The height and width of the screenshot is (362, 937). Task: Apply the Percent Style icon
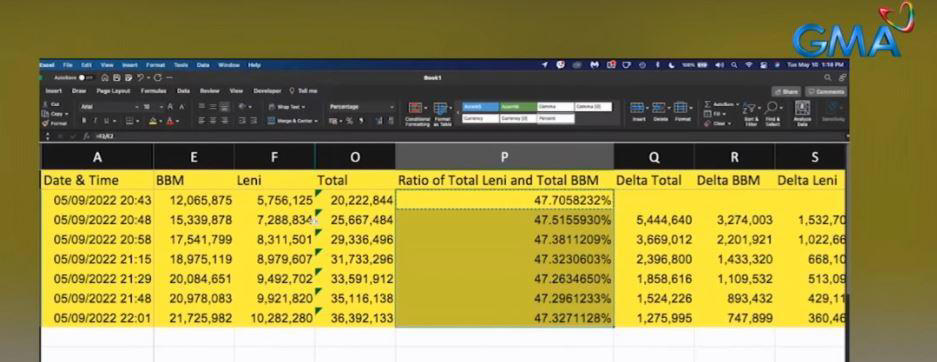pos(349,121)
